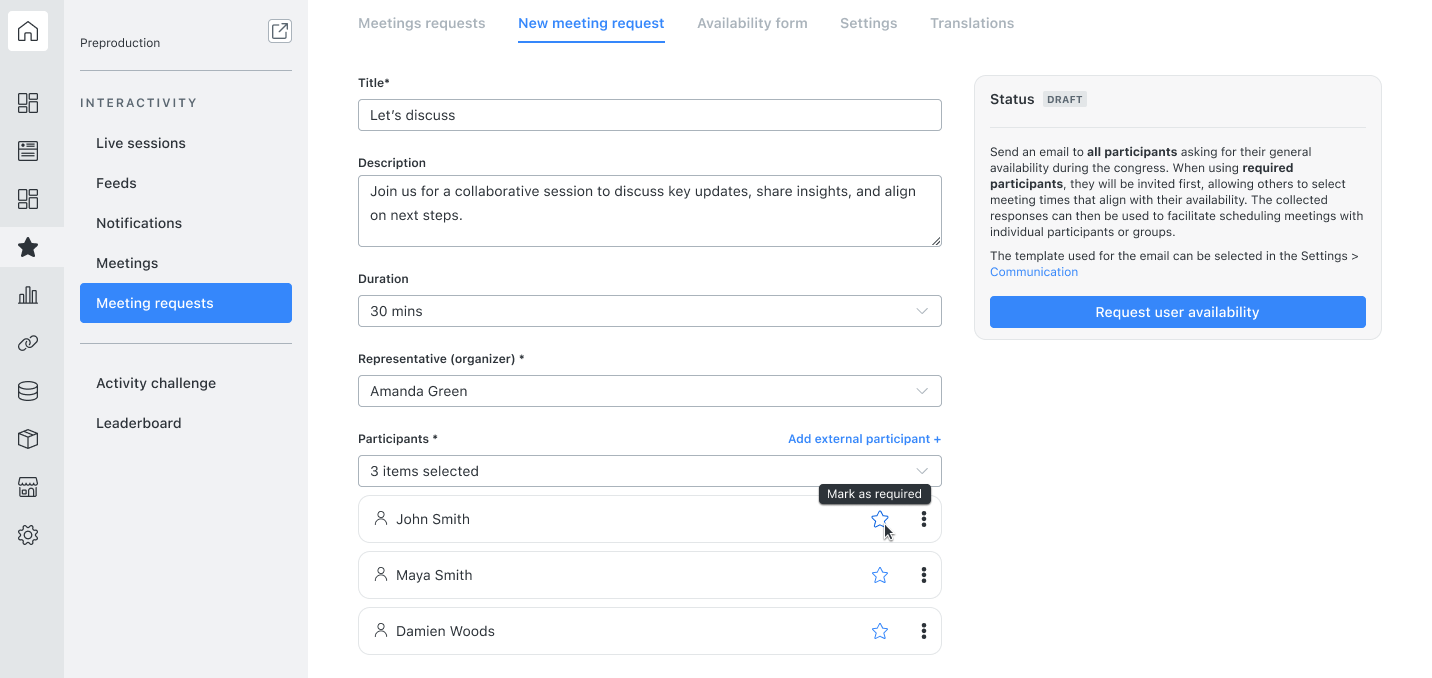Mark Damien Woods as required star
This screenshot has width=1432, height=678.
point(880,631)
